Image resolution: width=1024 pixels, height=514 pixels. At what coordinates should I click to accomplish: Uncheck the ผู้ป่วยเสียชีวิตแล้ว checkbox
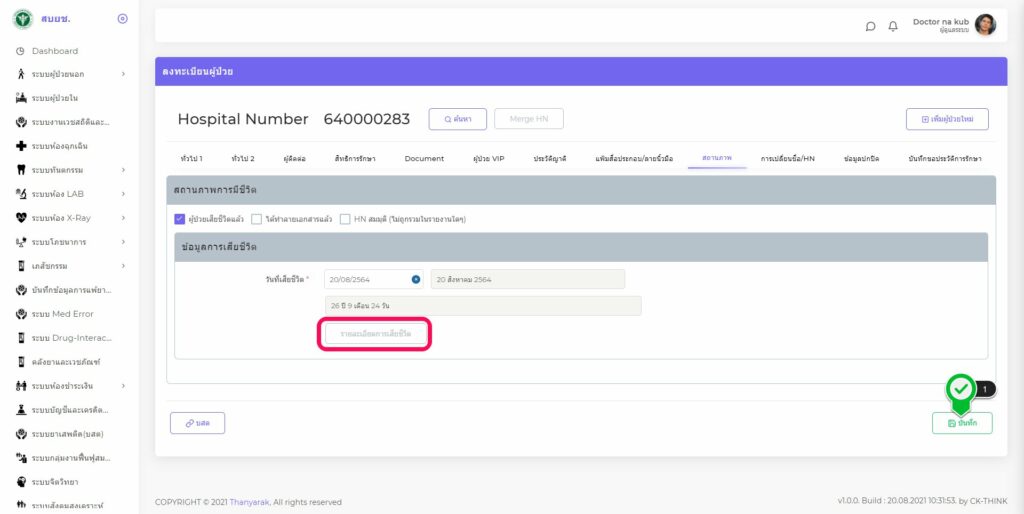pos(179,219)
